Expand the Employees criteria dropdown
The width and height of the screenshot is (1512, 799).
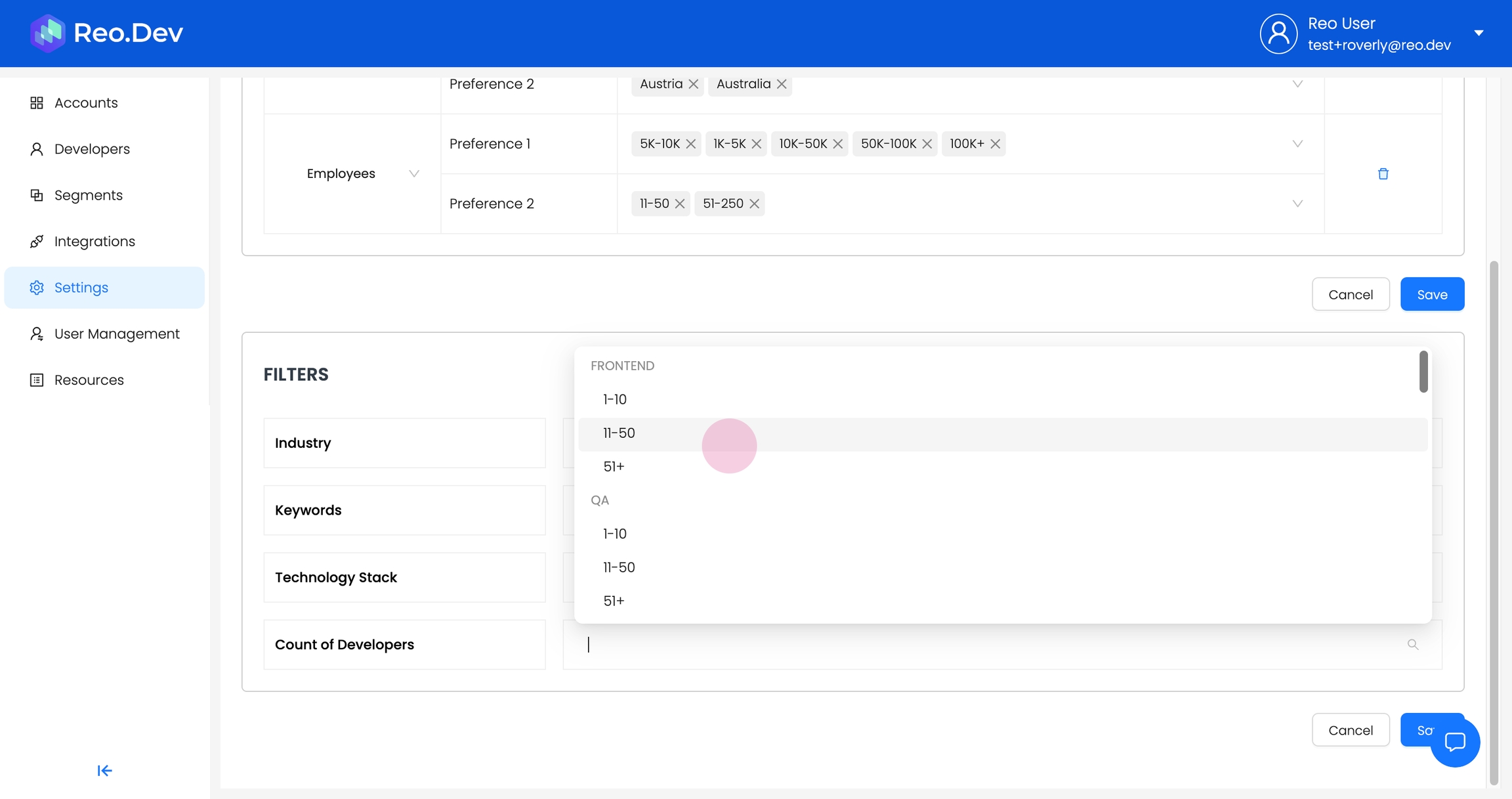pos(413,174)
